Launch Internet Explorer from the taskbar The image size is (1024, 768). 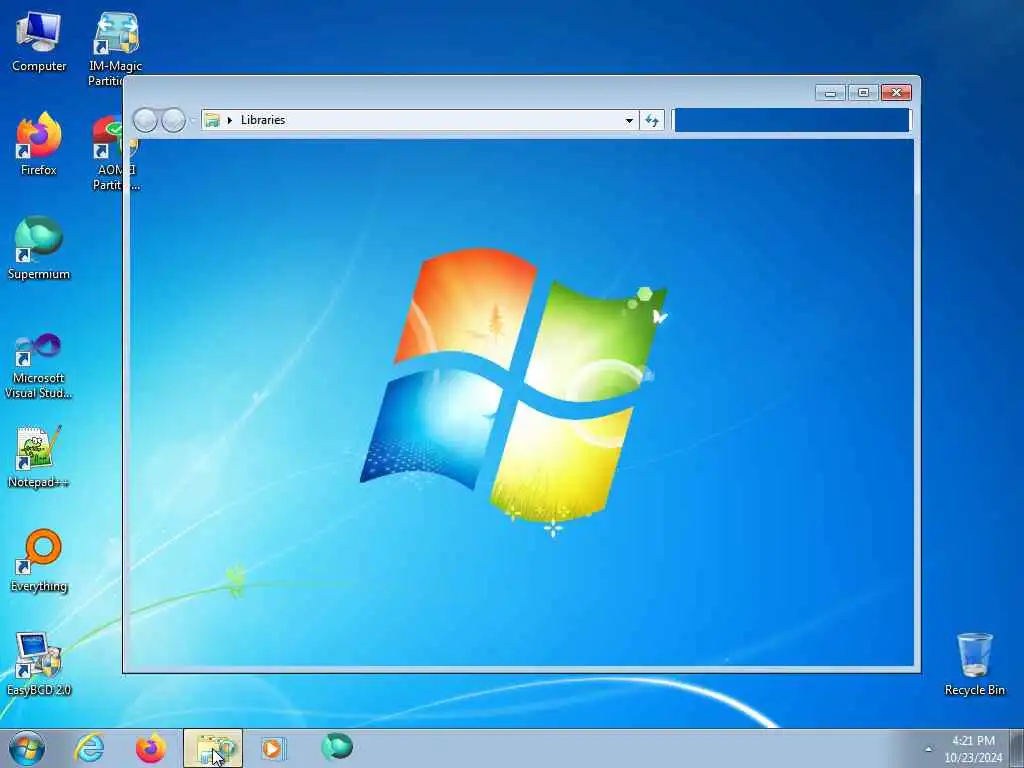click(x=89, y=748)
